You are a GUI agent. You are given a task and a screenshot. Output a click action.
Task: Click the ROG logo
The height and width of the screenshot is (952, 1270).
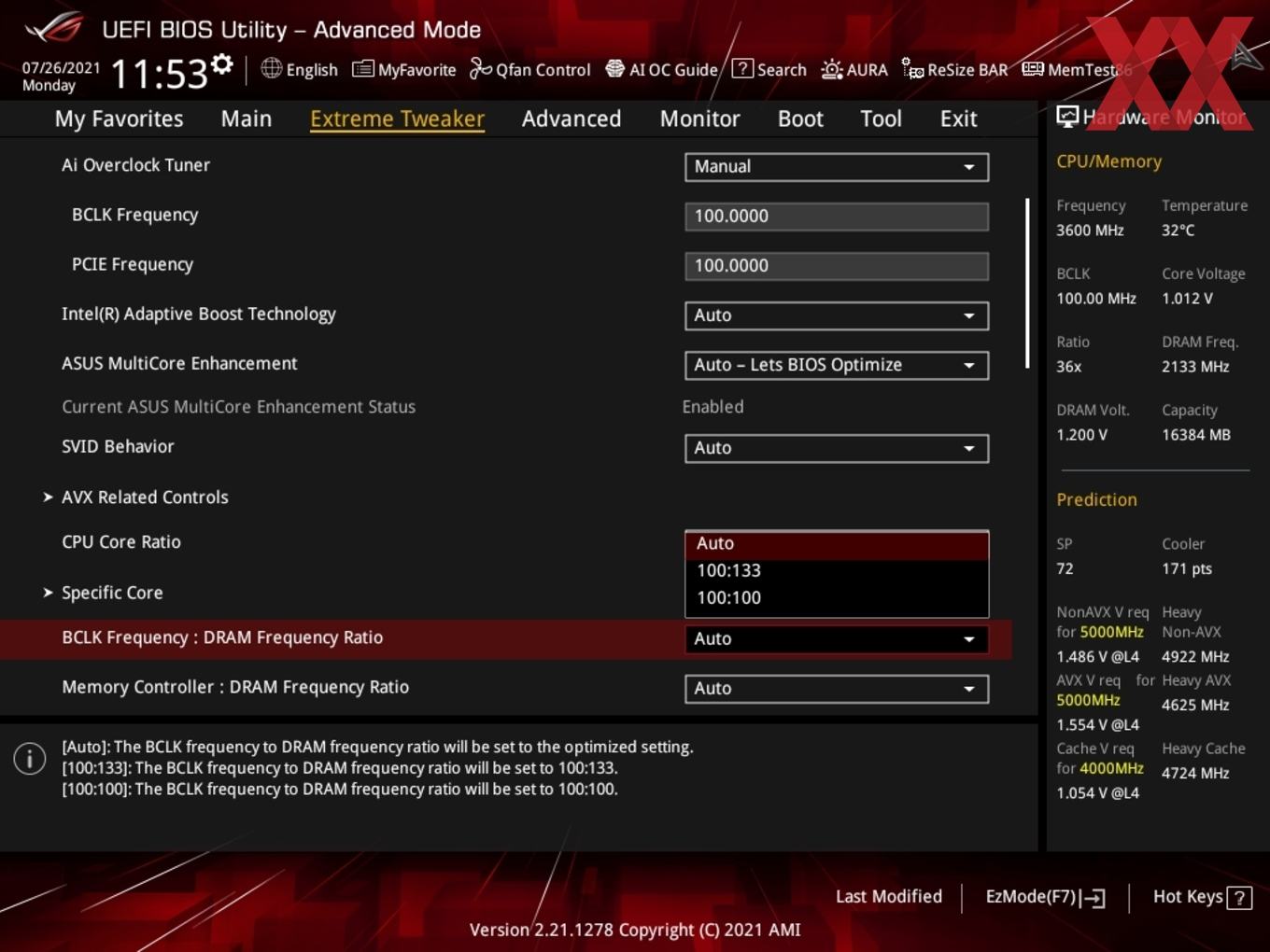(x=54, y=28)
